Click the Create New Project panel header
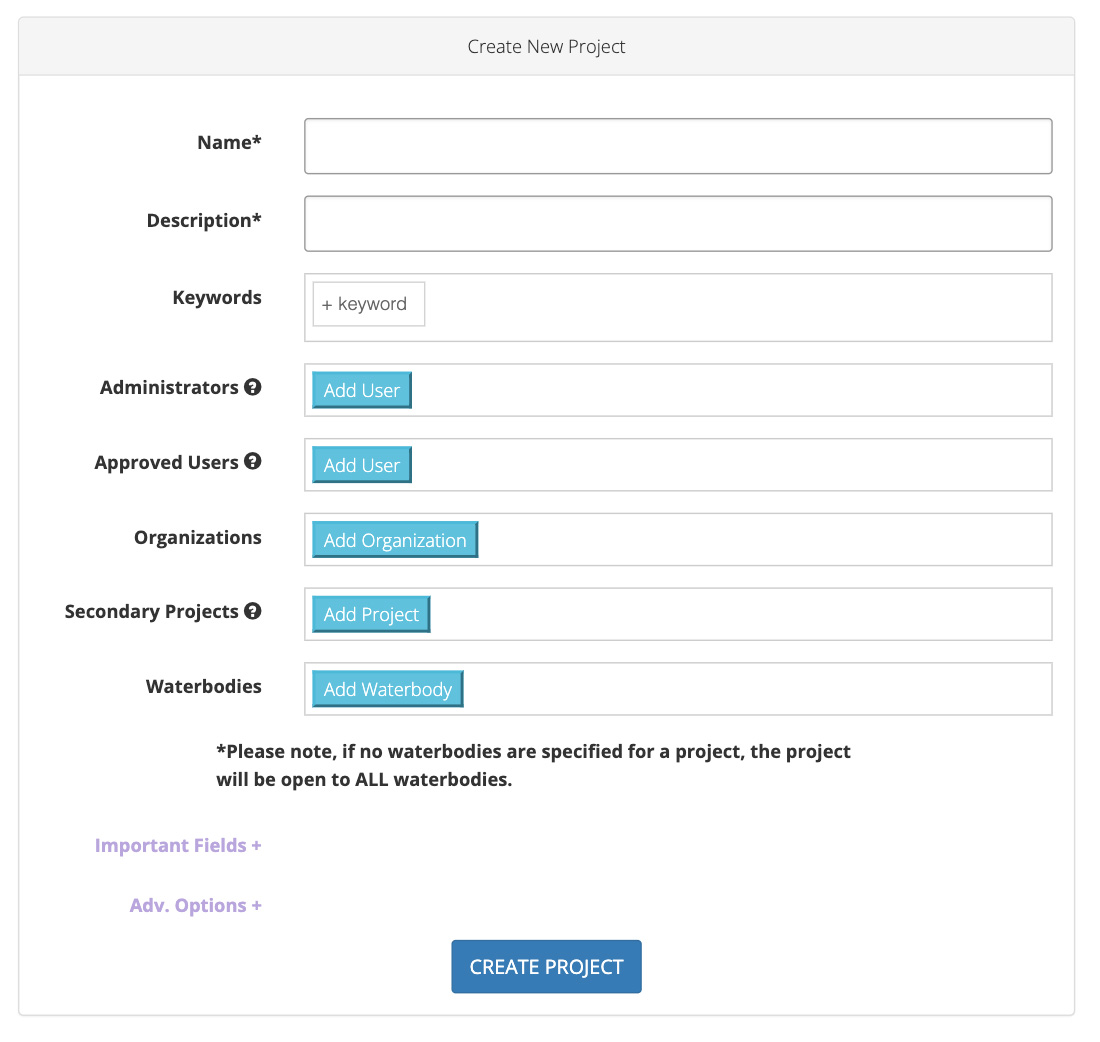1100x1042 pixels. pyautogui.click(x=546, y=47)
